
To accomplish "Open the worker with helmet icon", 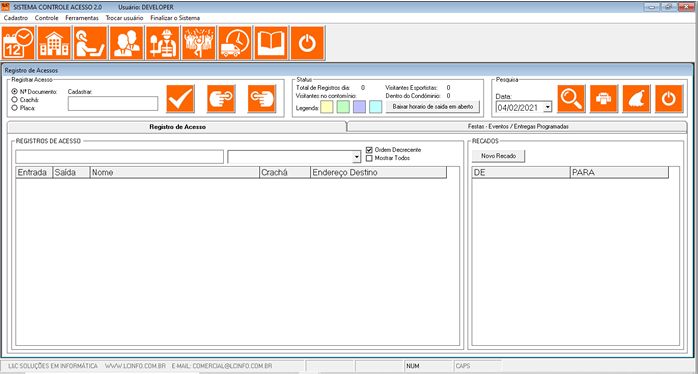I will click(x=163, y=43).
